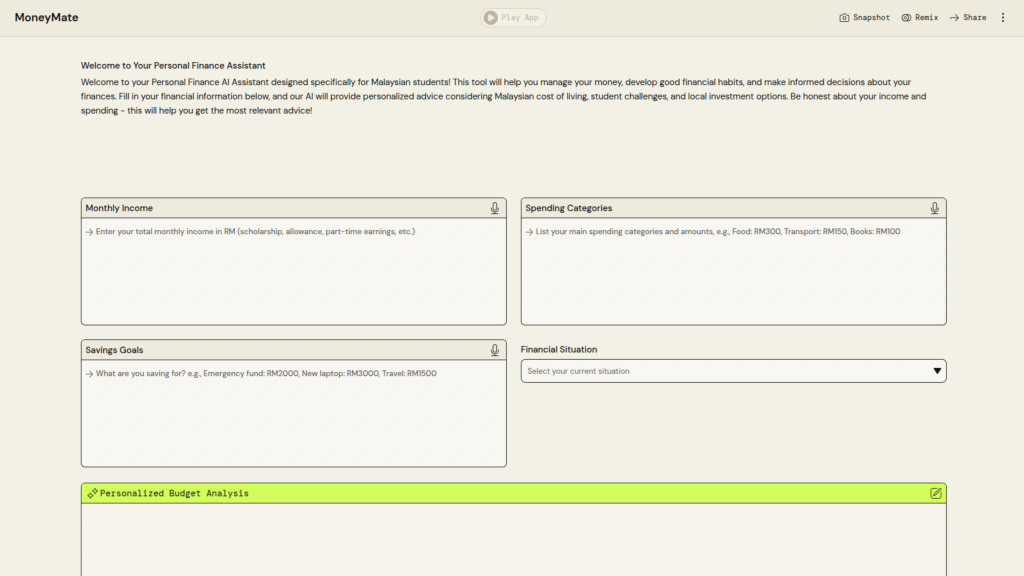This screenshot has height=576, width=1024.
Task: Click the MoneyMate app title
Action: point(46,18)
